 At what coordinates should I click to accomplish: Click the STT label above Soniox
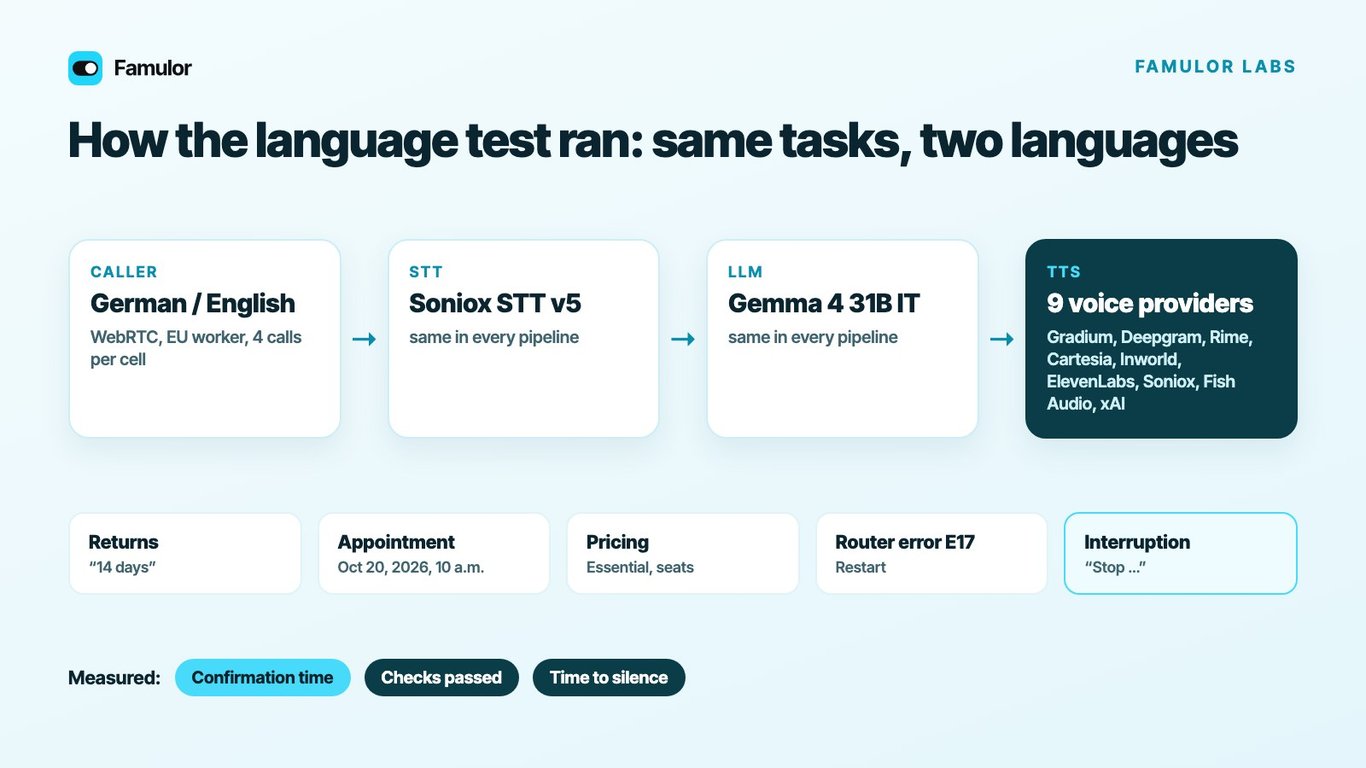426,272
